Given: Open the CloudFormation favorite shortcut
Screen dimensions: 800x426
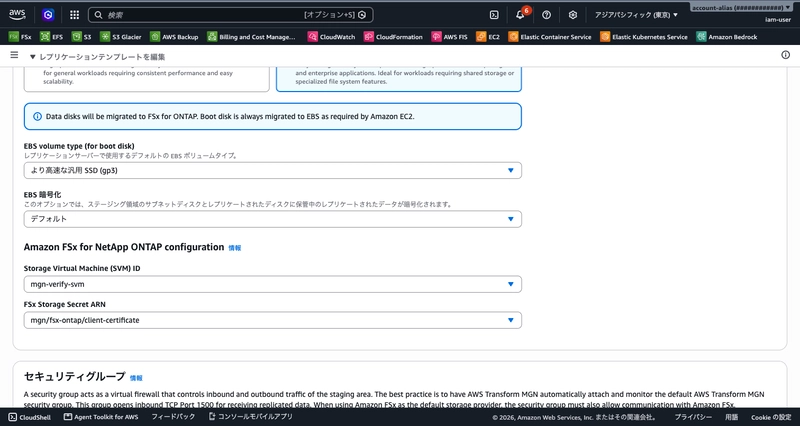Looking at the screenshot, I should click(x=393, y=37).
